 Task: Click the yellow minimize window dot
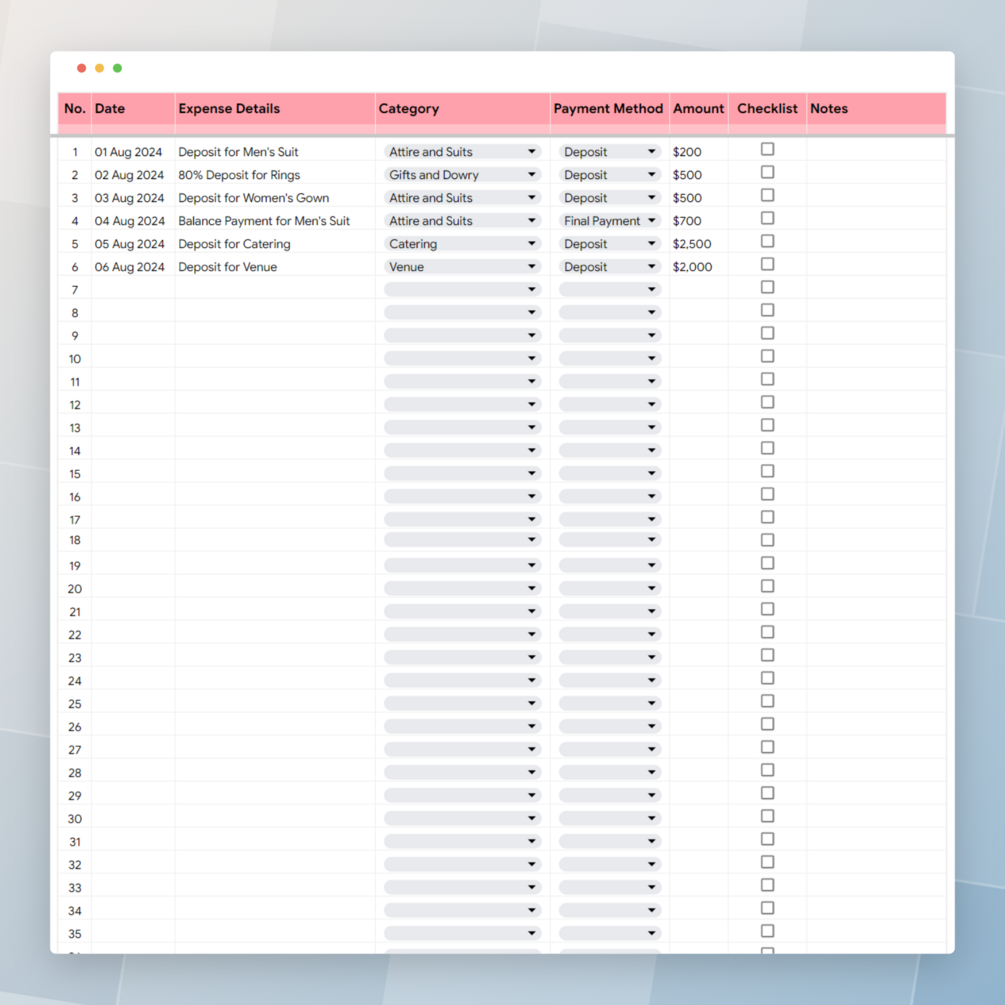point(99,68)
